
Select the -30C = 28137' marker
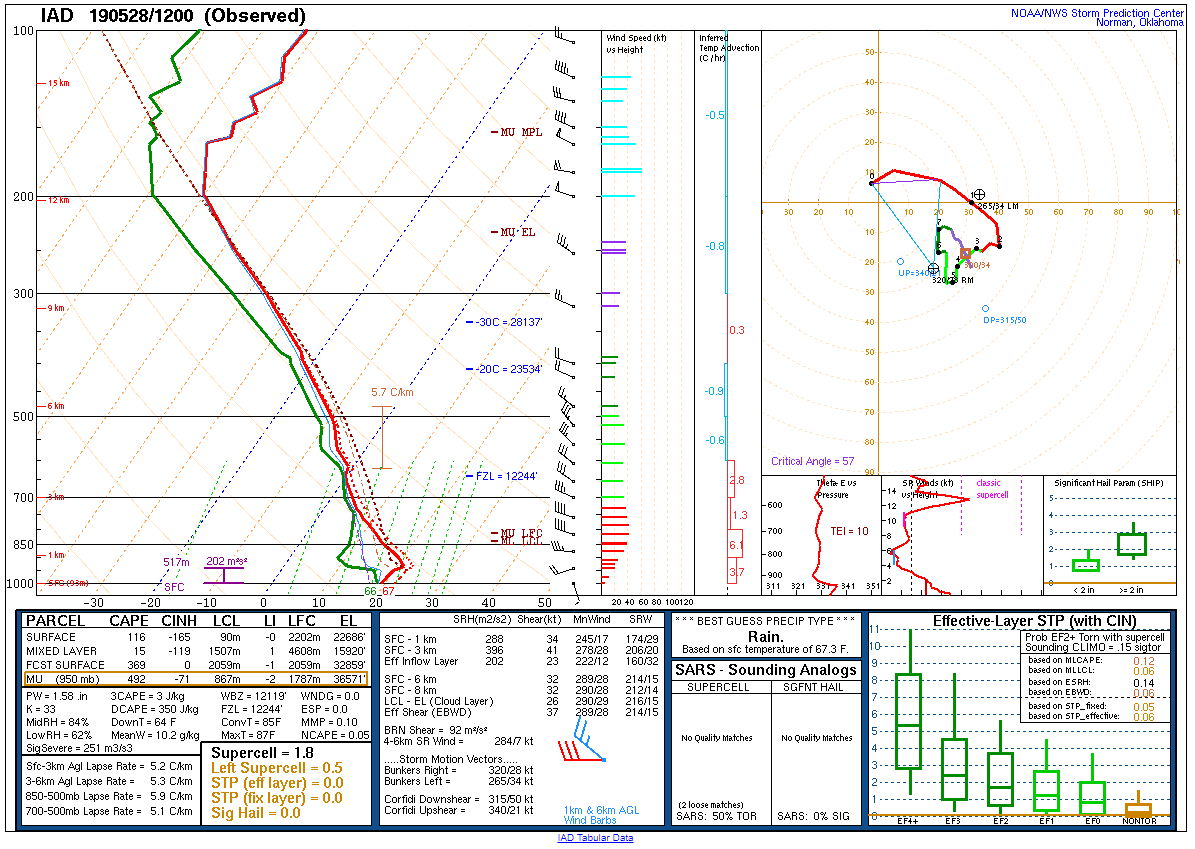[505, 322]
